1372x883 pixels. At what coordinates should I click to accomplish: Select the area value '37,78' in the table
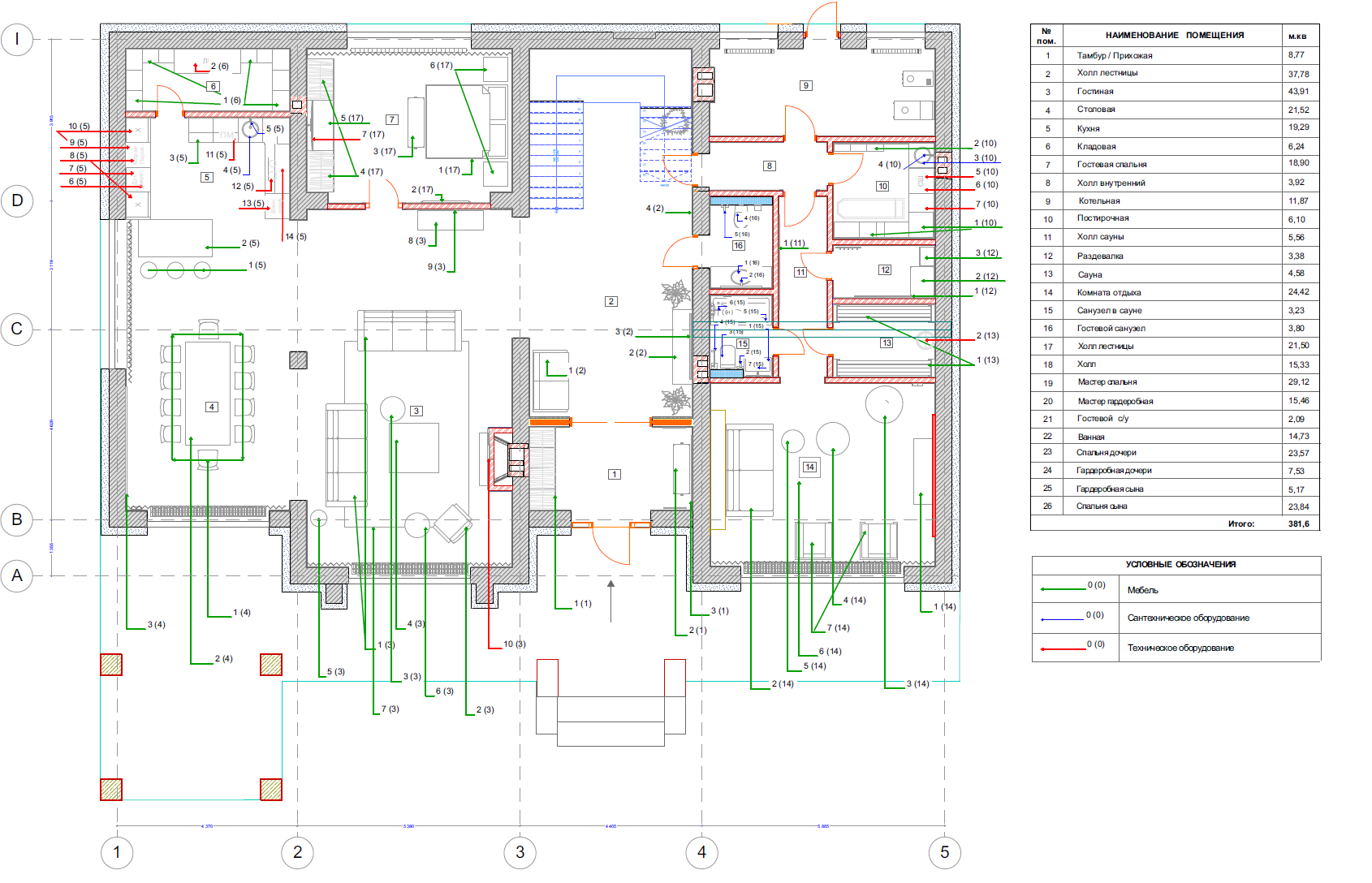click(x=1298, y=74)
